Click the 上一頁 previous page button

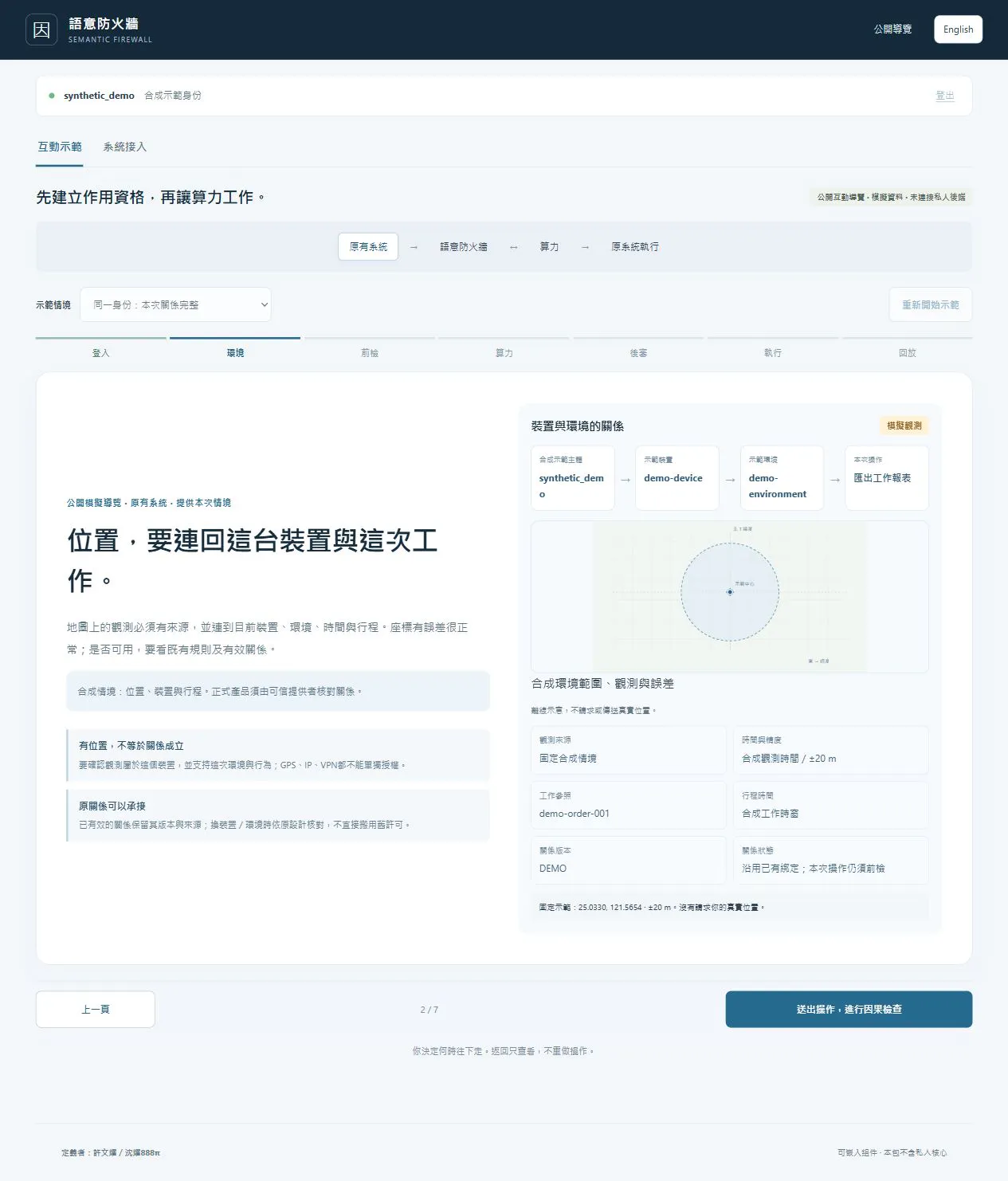pyautogui.click(x=96, y=1009)
